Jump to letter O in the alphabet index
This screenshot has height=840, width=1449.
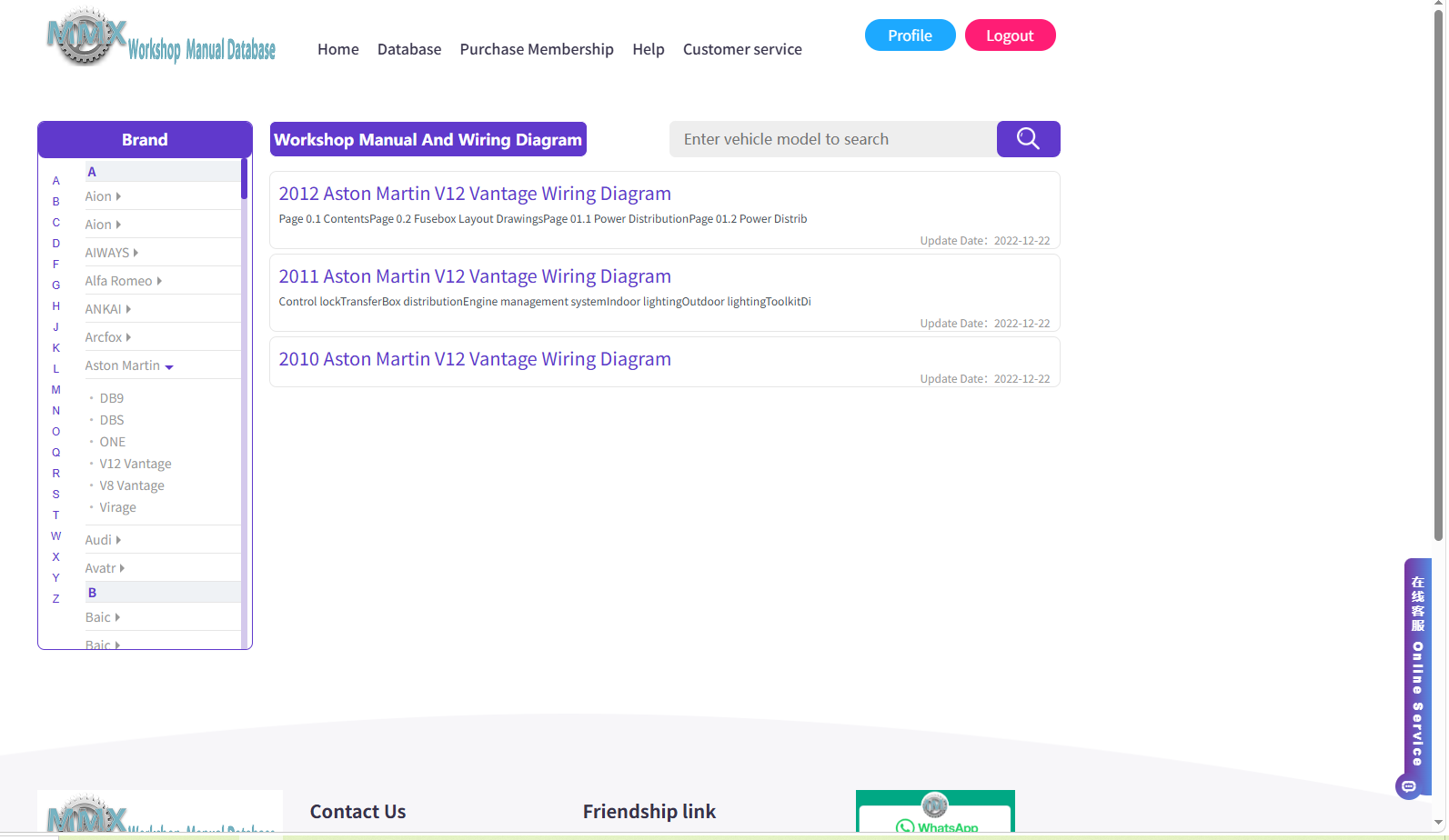pyautogui.click(x=55, y=432)
